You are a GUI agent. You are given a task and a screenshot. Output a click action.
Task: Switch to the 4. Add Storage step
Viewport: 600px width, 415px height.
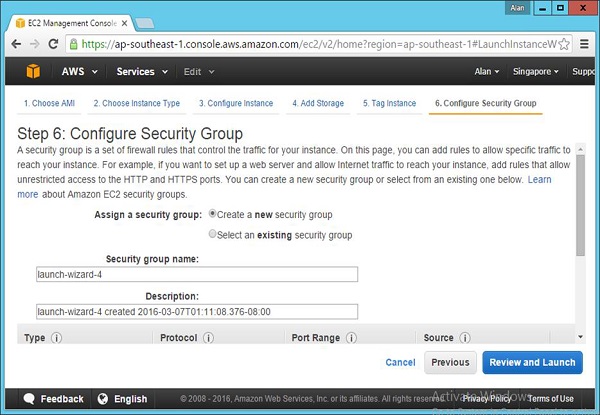pos(320,103)
